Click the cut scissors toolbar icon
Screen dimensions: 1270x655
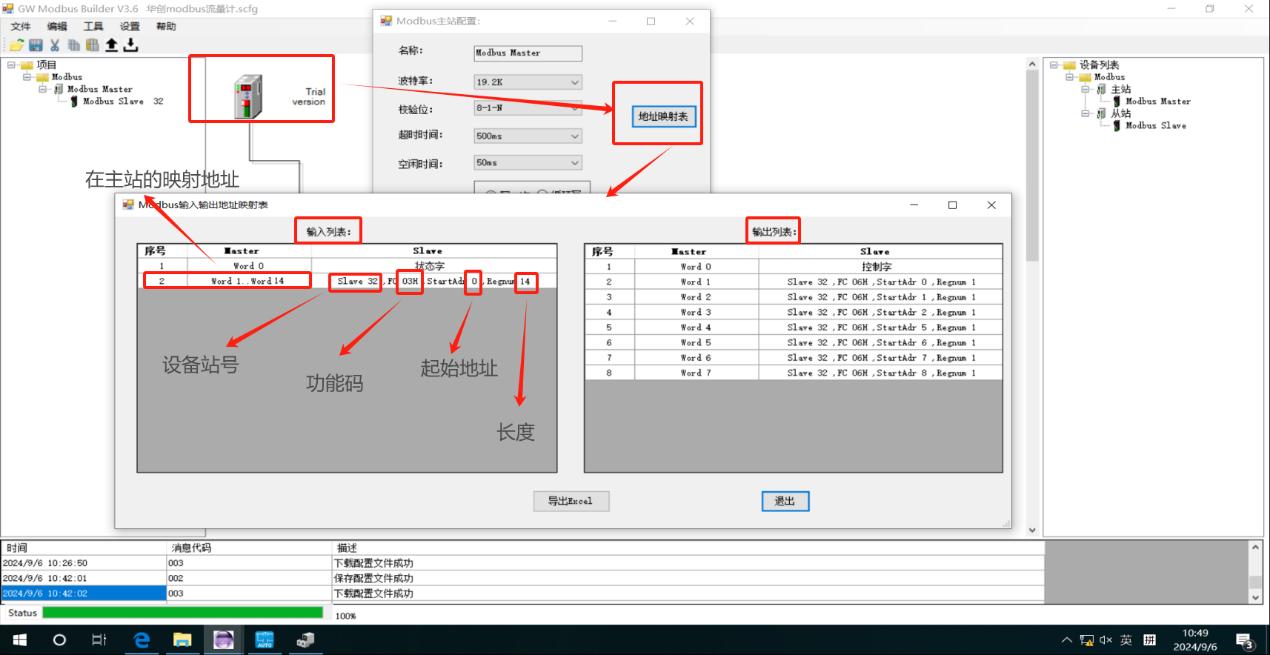click(x=55, y=45)
